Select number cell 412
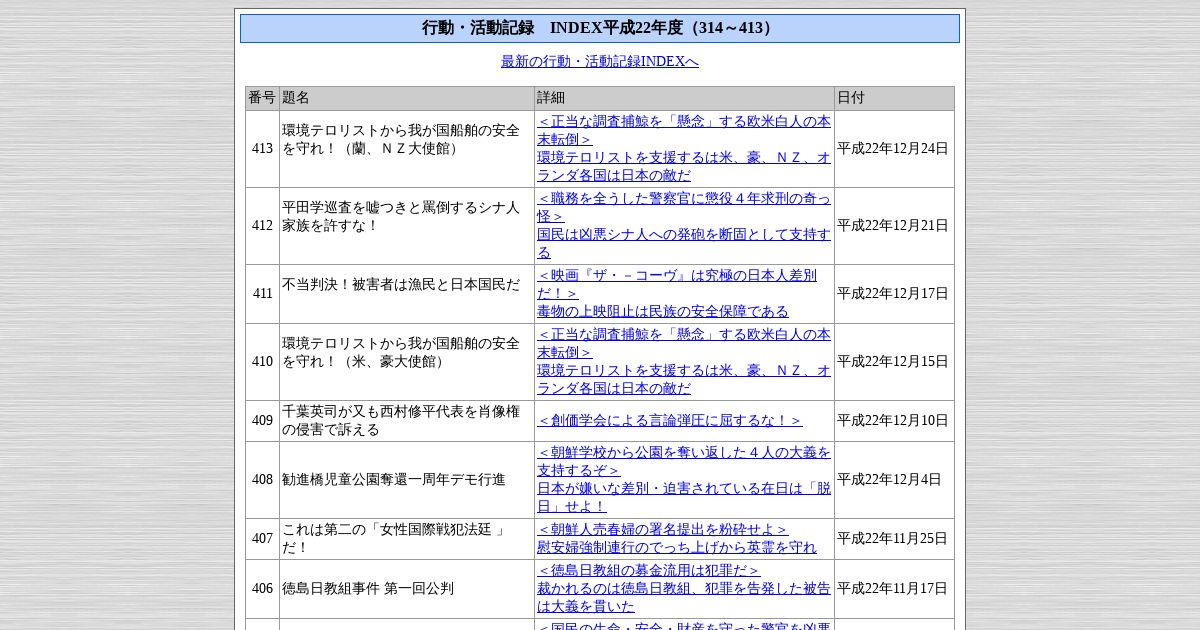The height and width of the screenshot is (630, 1200). [262, 226]
